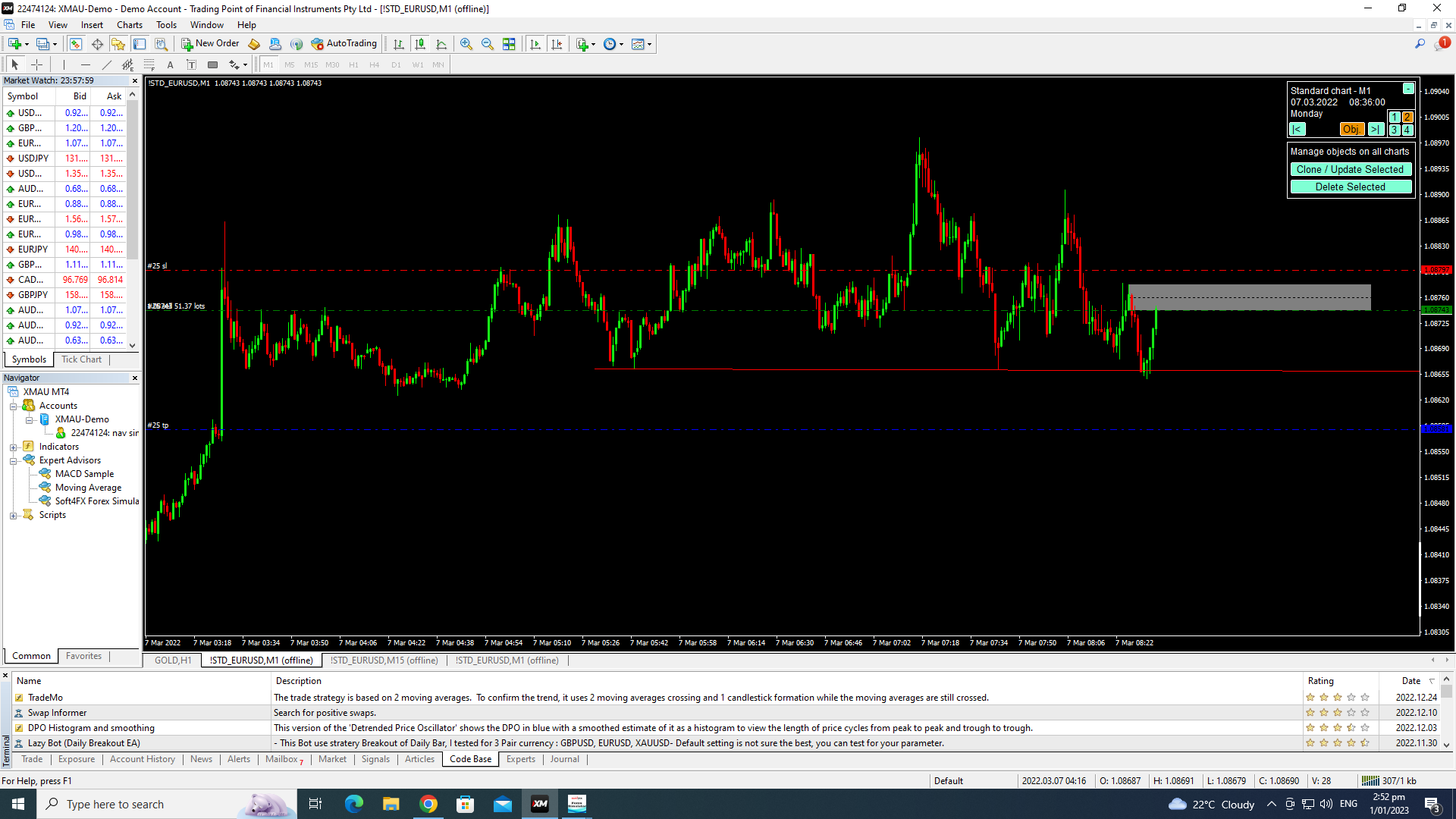The height and width of the screenshot is (819, 1456).
Task: Select the Crosshair cursor tool
Action: point(36,65)
